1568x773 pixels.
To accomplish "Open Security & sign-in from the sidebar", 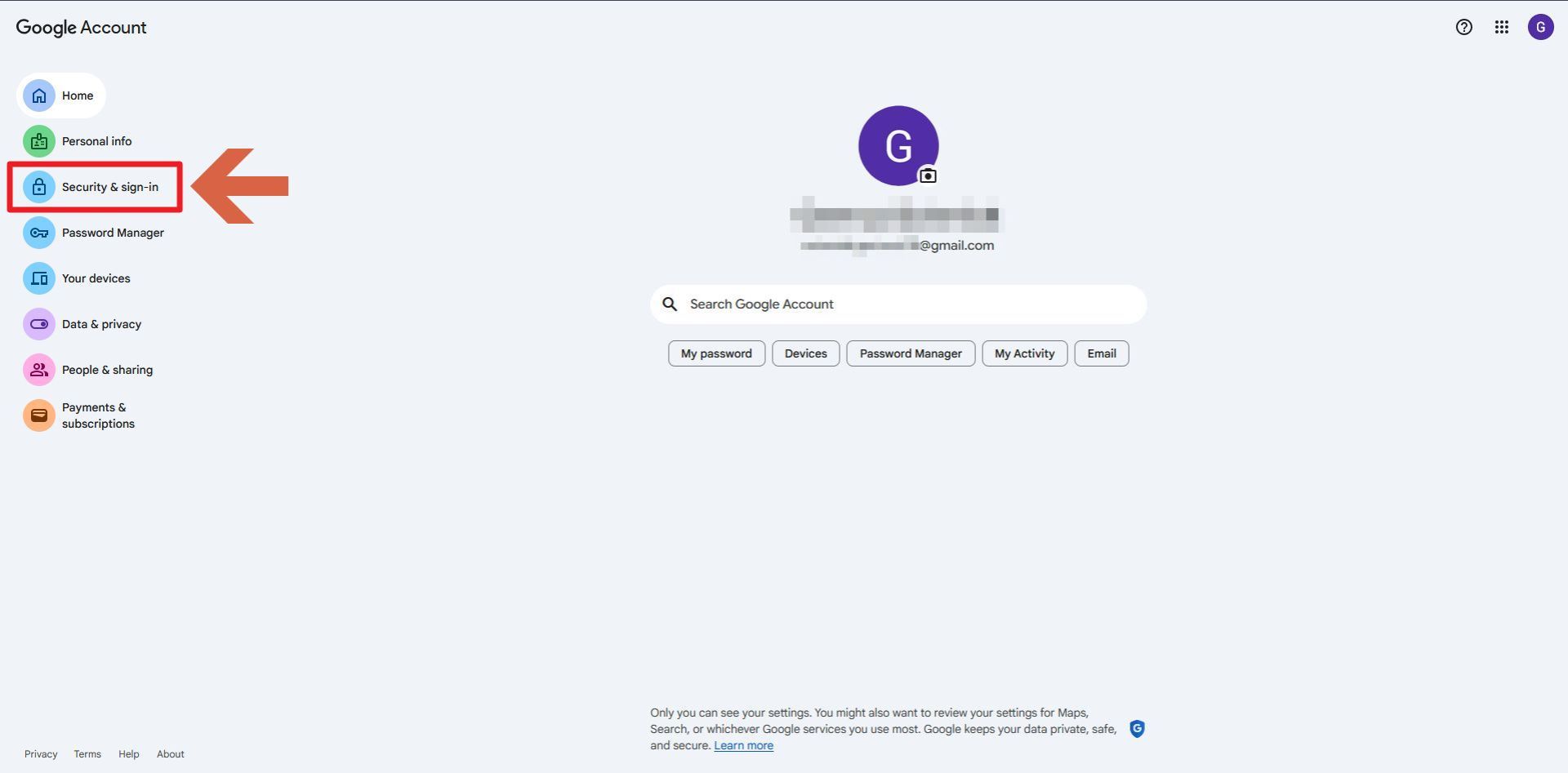I will (109, 187).
